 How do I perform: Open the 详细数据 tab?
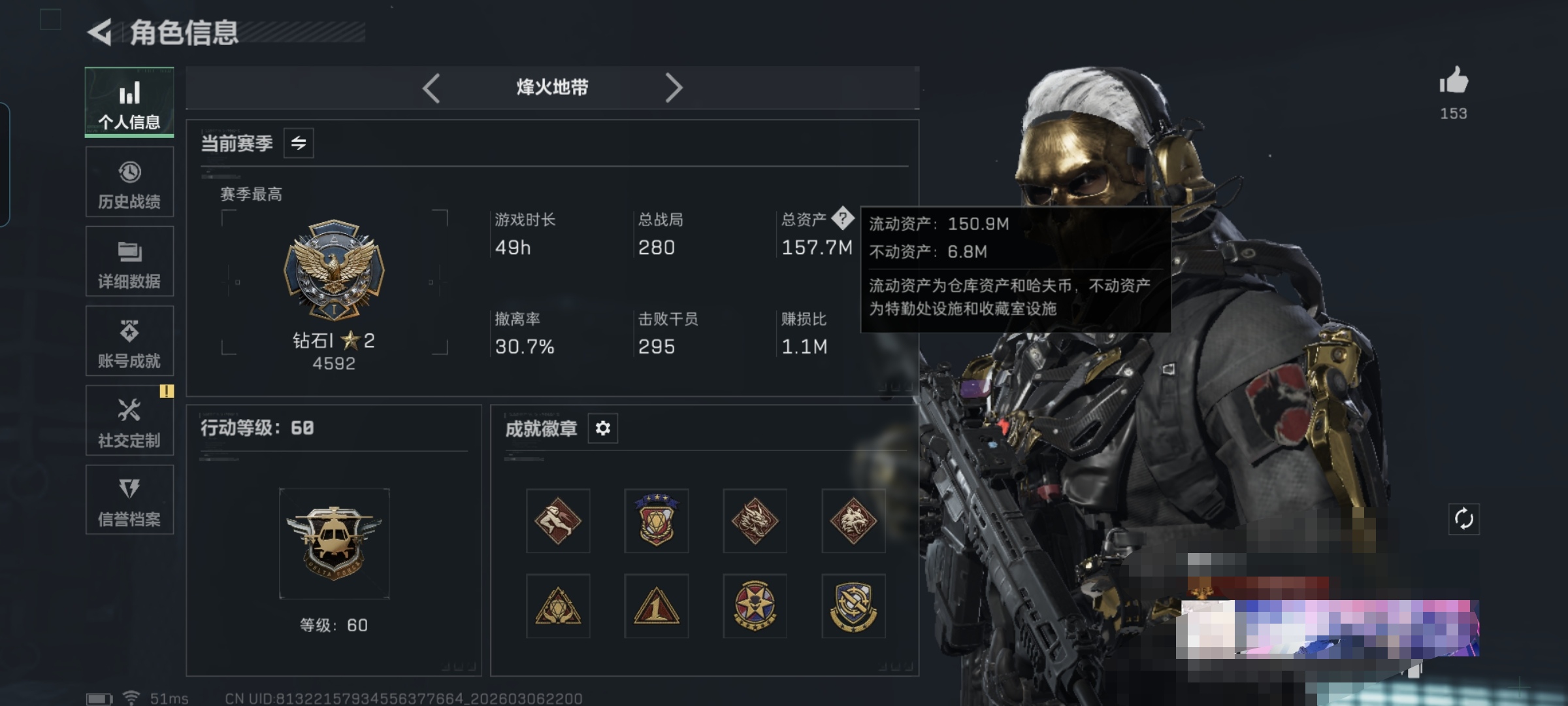click(129, 261)
